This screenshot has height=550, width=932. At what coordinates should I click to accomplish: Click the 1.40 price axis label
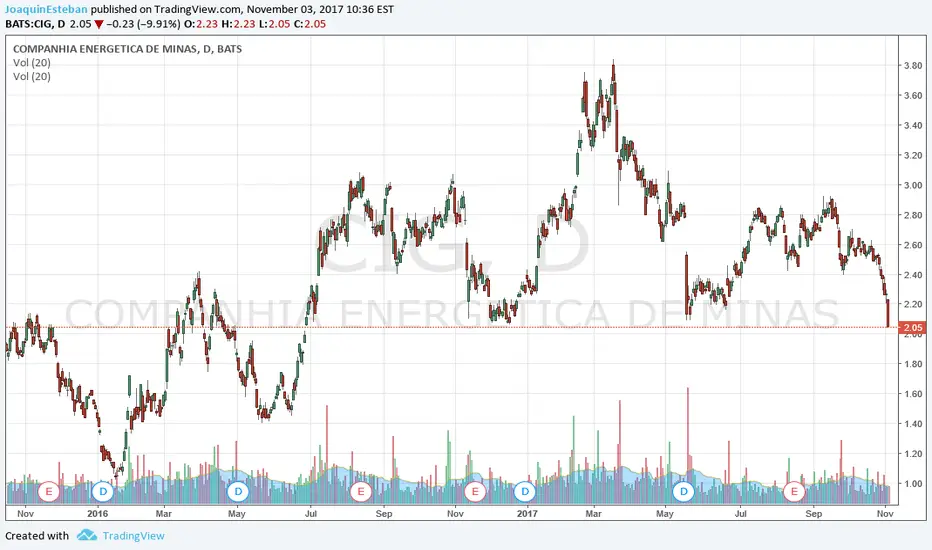click(x=913, y=423)
